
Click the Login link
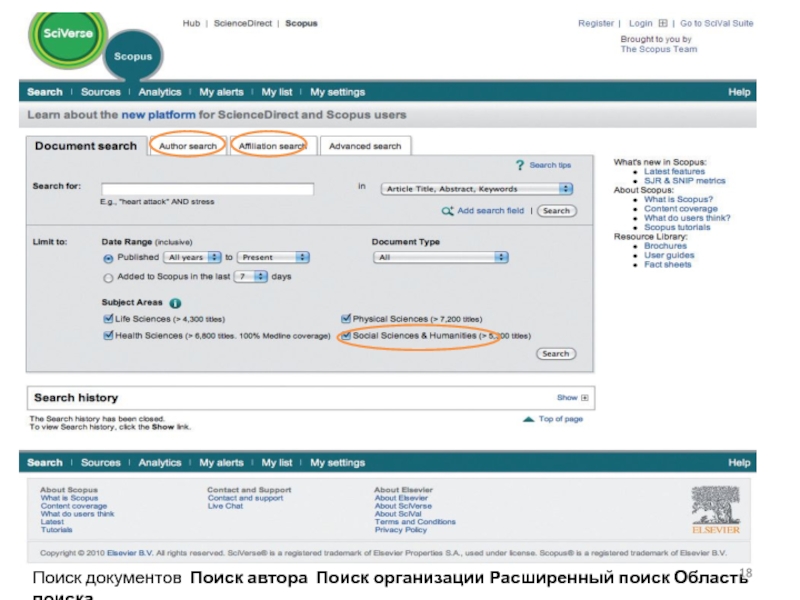(x=640, y=23)
